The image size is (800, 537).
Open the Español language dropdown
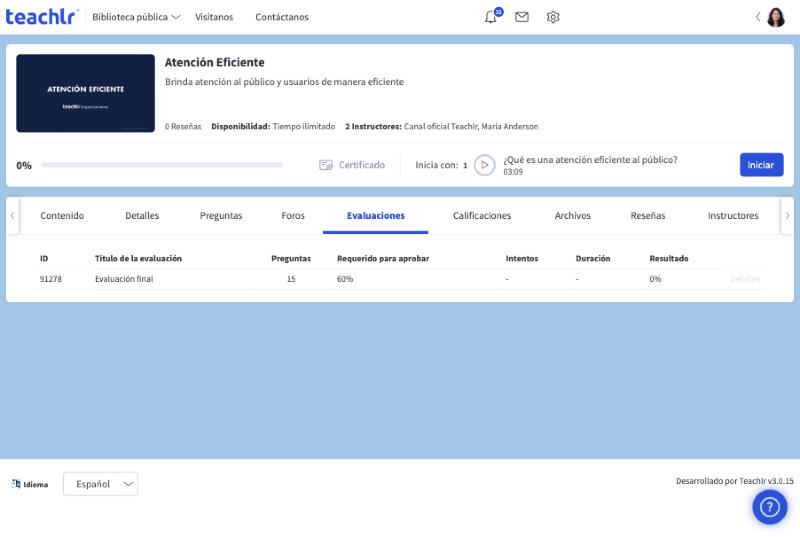click(101, 483)
